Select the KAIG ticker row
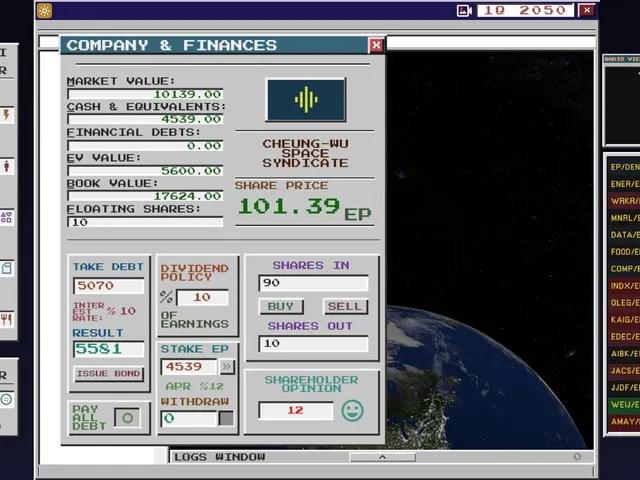Screen dimensions: 640x480 coord(624,320)
